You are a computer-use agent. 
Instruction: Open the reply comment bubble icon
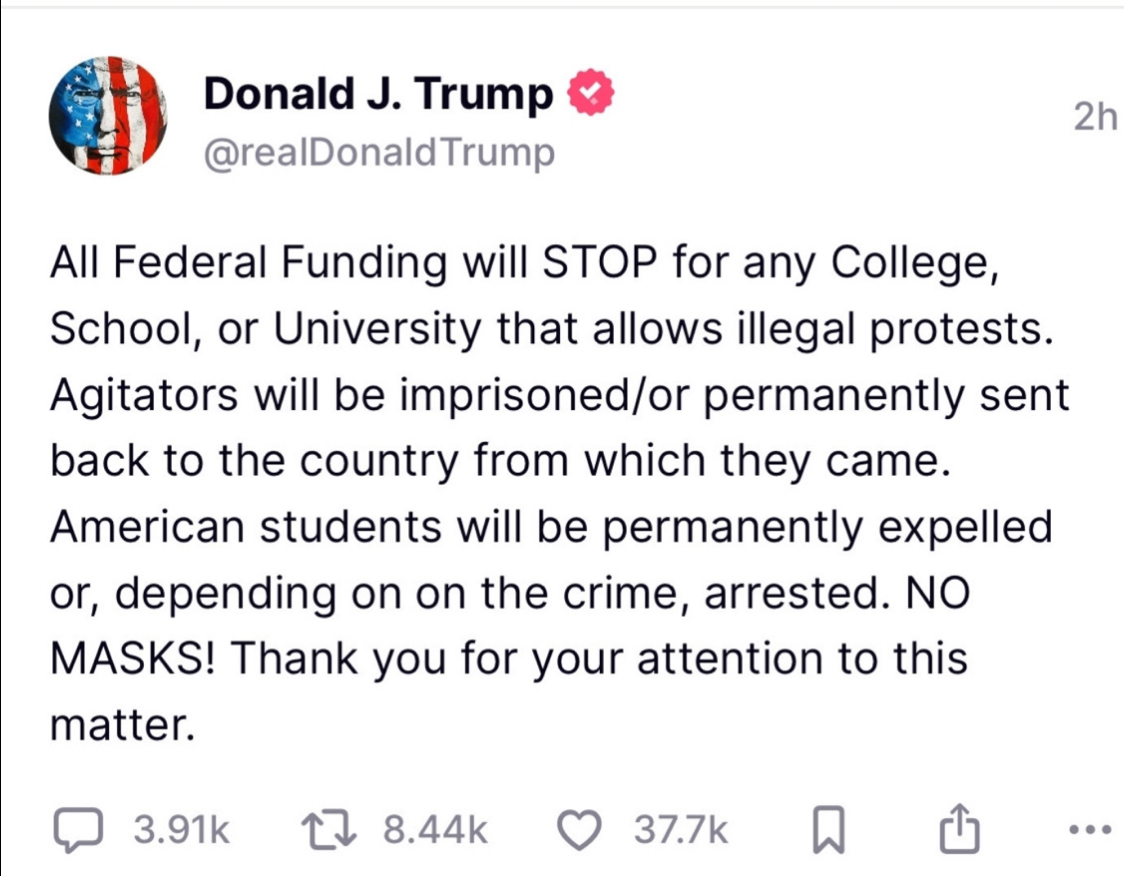(77, 829)
